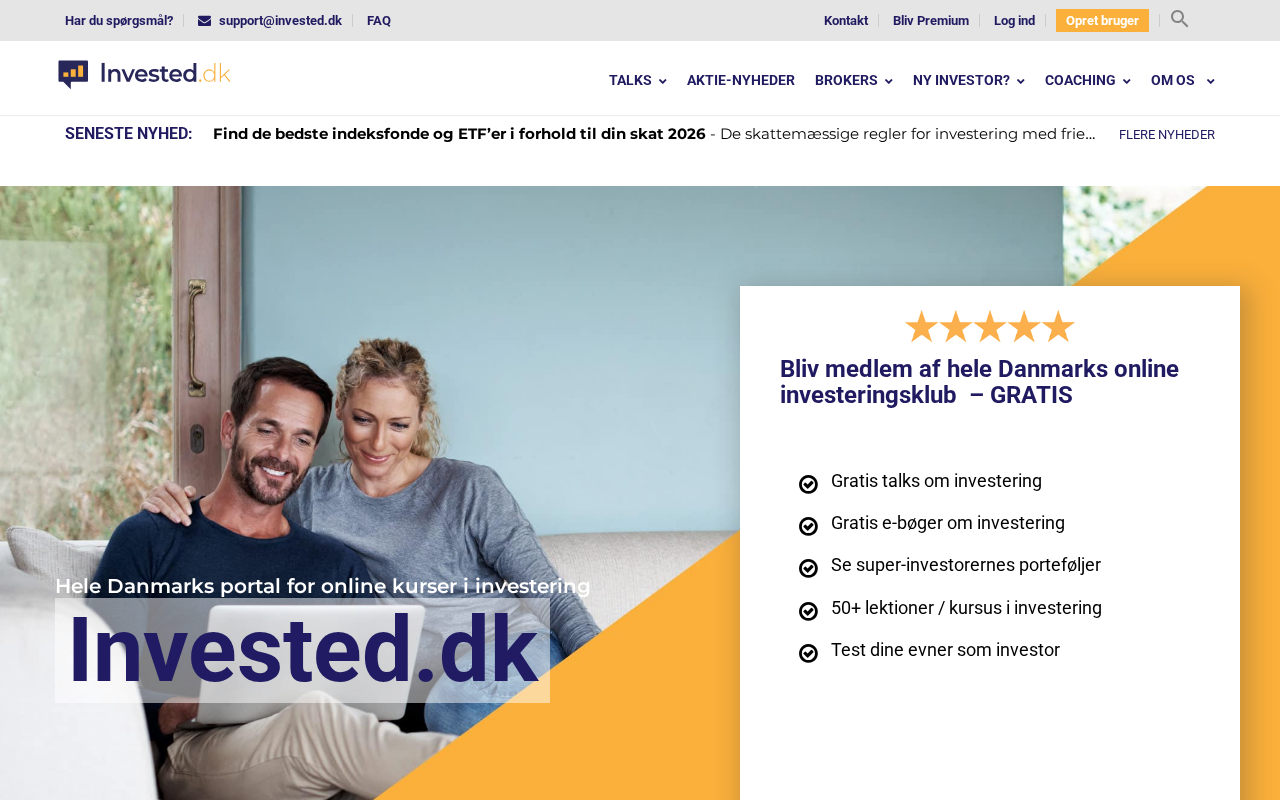
Task: Expand the BROKERS dropdown menu
Action: 853,81
